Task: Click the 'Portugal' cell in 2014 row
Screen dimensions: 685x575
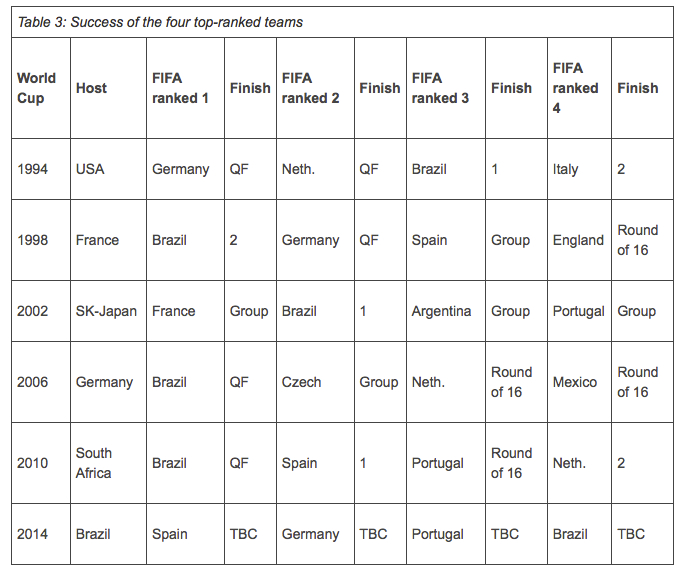Action: coord(446,534)
